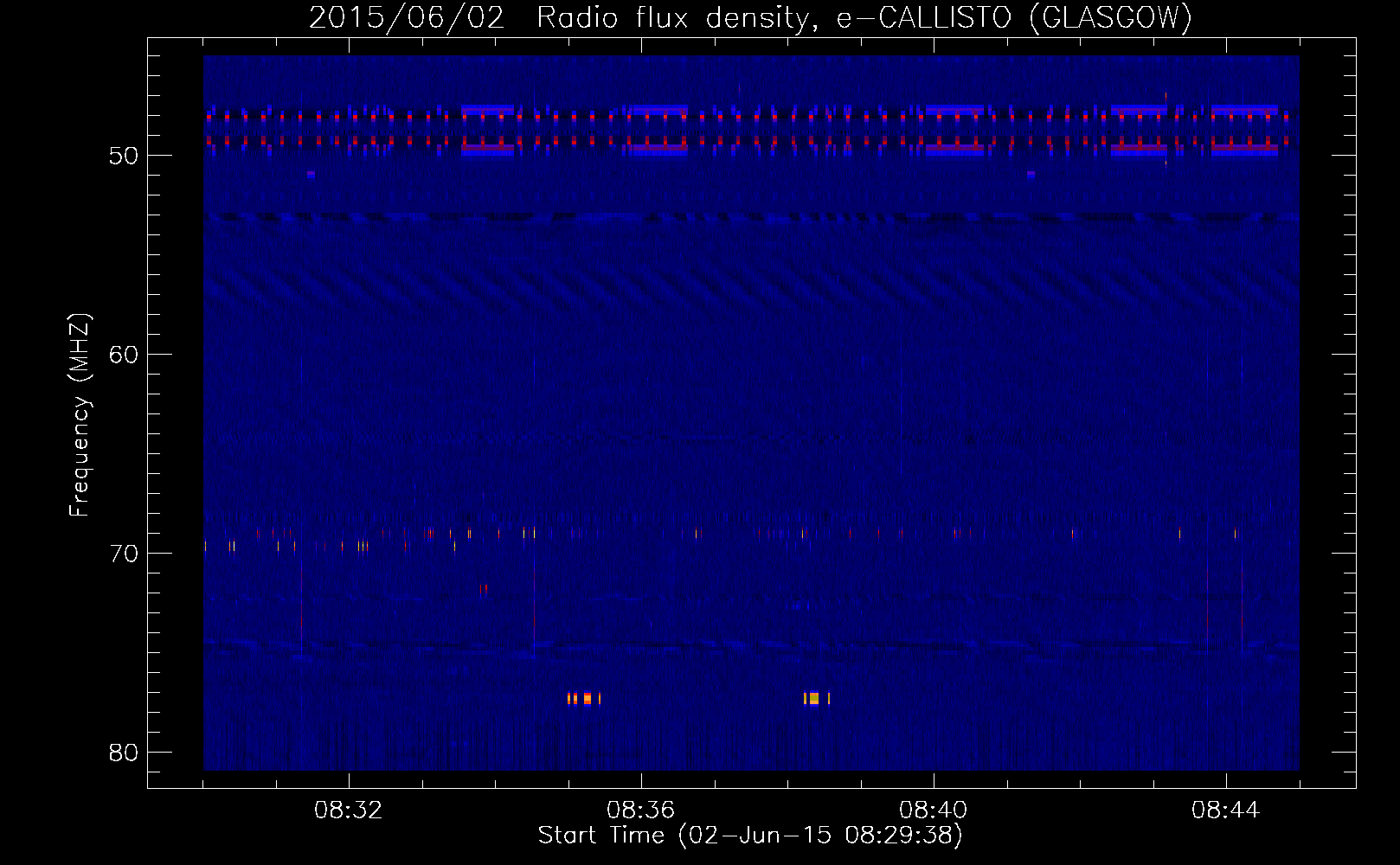Click the plot title mentioning e-CALLISTO (GLASGOW)
1400x865 pixels.
pos(750,17)
